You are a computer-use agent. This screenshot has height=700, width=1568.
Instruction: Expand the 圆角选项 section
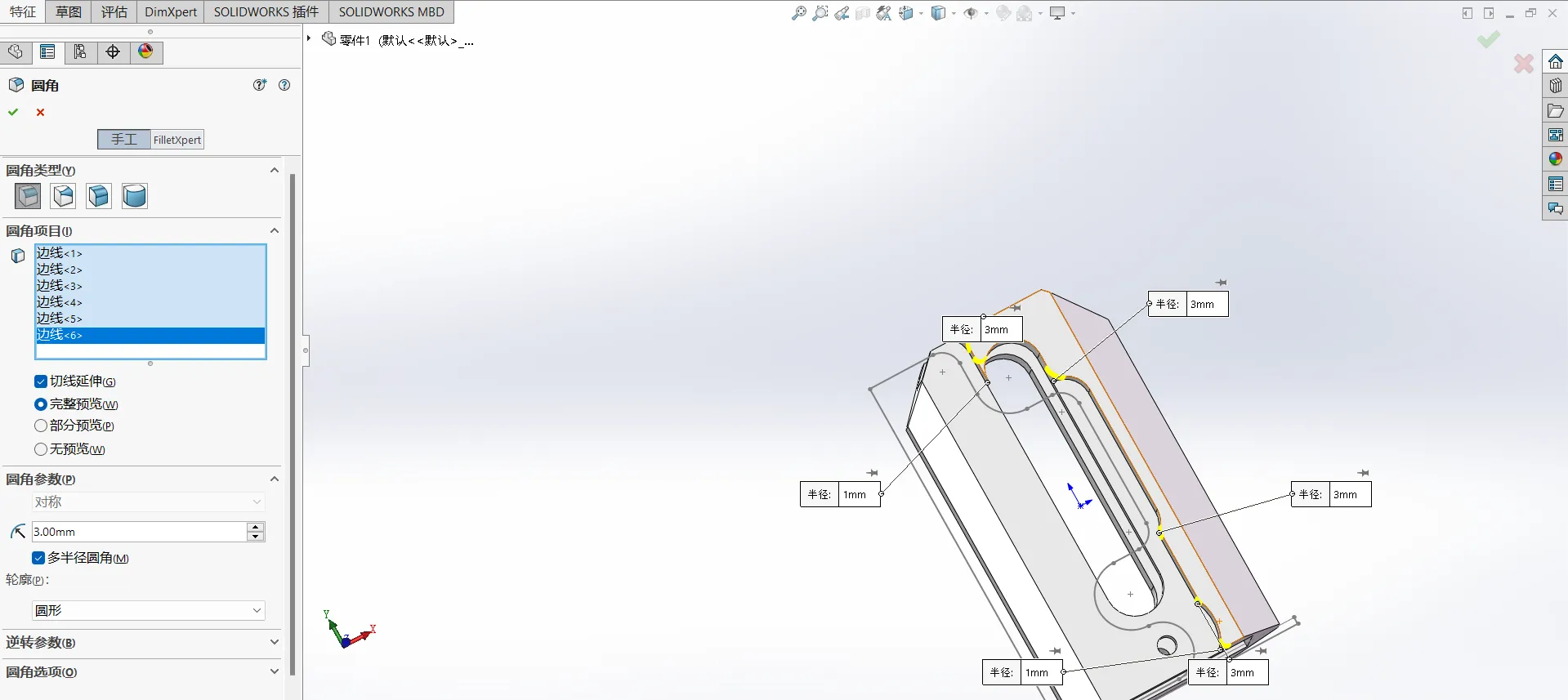[275, 672]
